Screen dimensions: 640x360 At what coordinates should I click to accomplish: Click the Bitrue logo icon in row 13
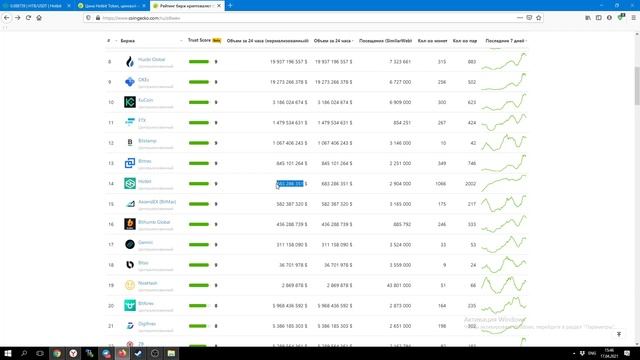click(x=130, y=163)
